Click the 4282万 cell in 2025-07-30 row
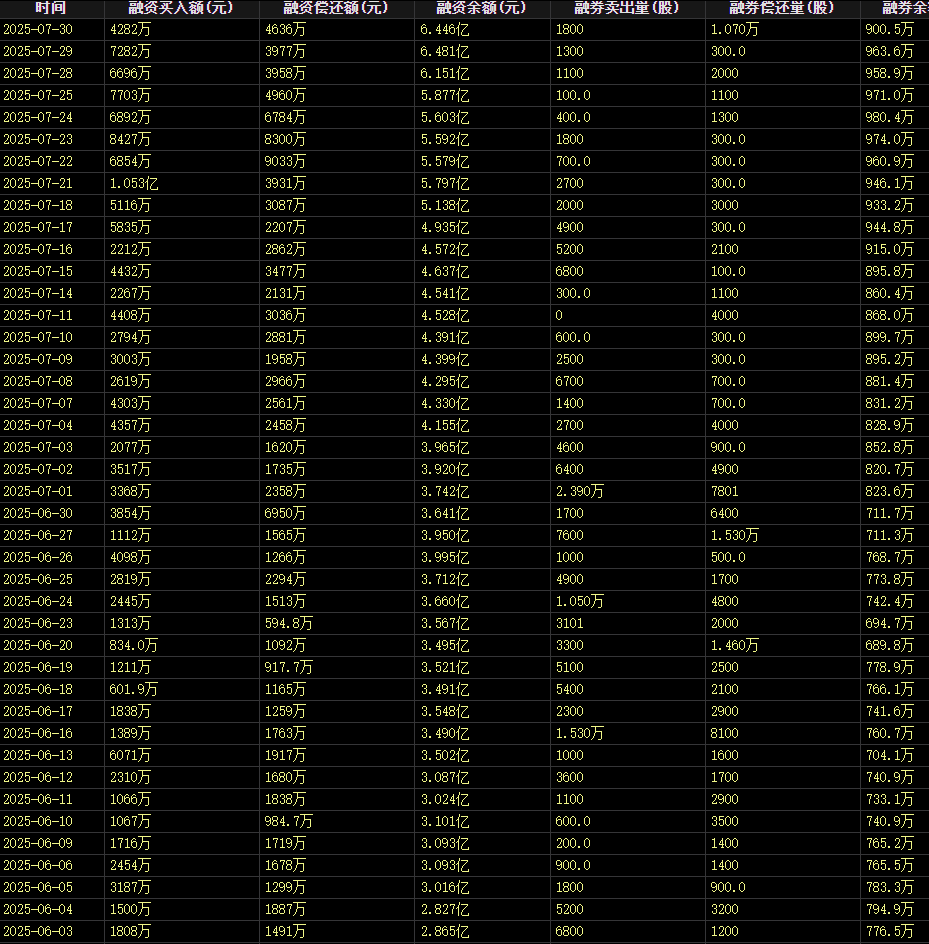The height and width of the screenshot is (944, 929). [130, 30]
